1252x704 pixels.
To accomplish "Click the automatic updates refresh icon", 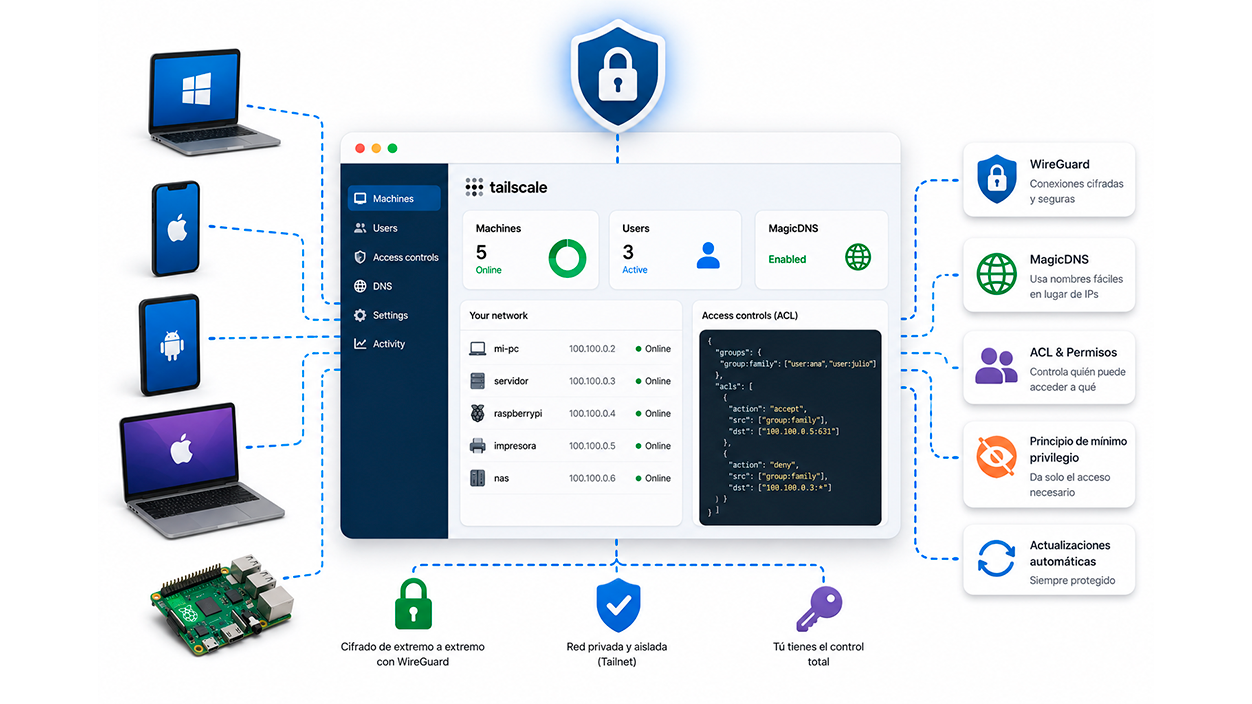I will tap(996, 559).
